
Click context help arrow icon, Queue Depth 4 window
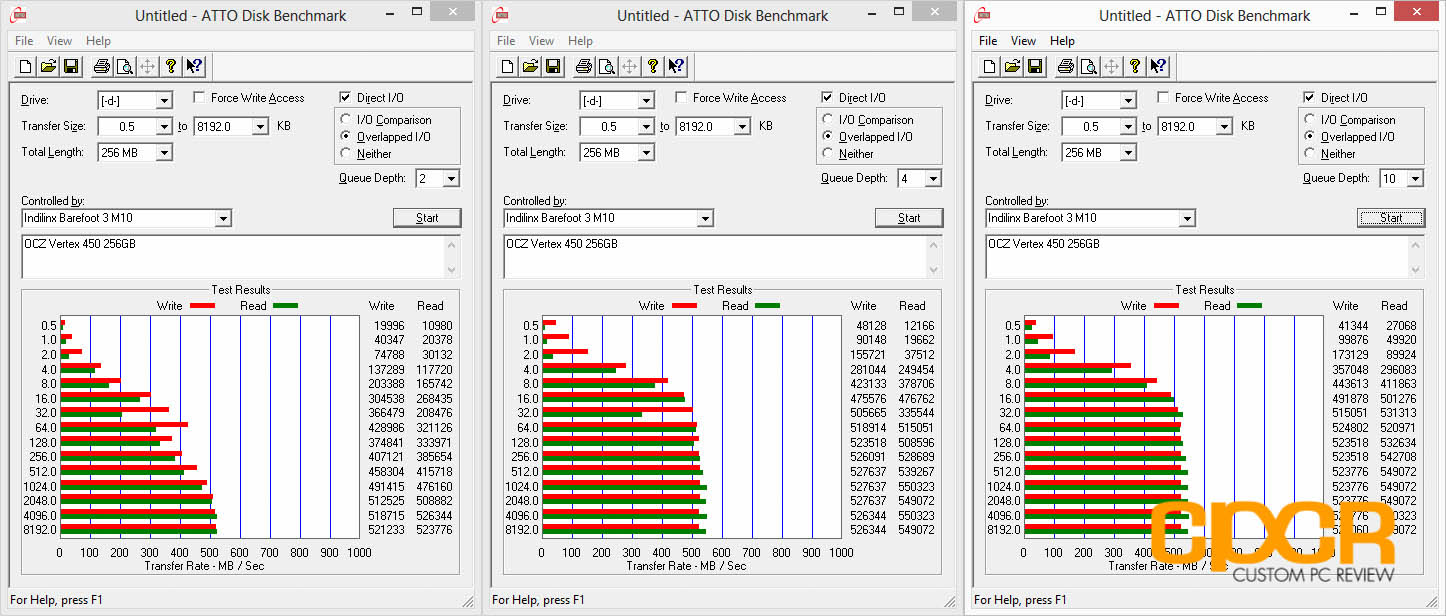676,66
